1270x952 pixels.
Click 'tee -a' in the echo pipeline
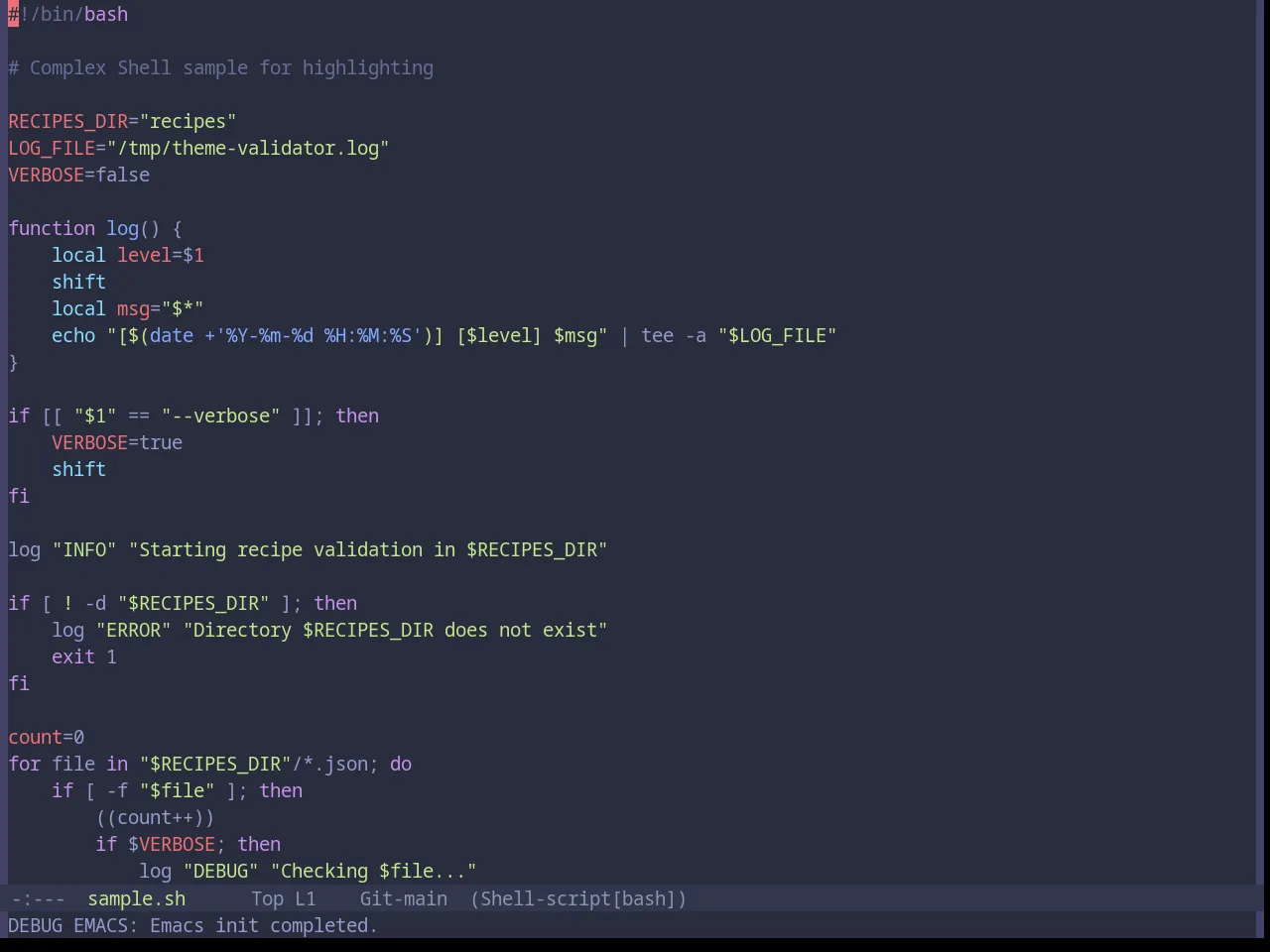tap(674, 335)
